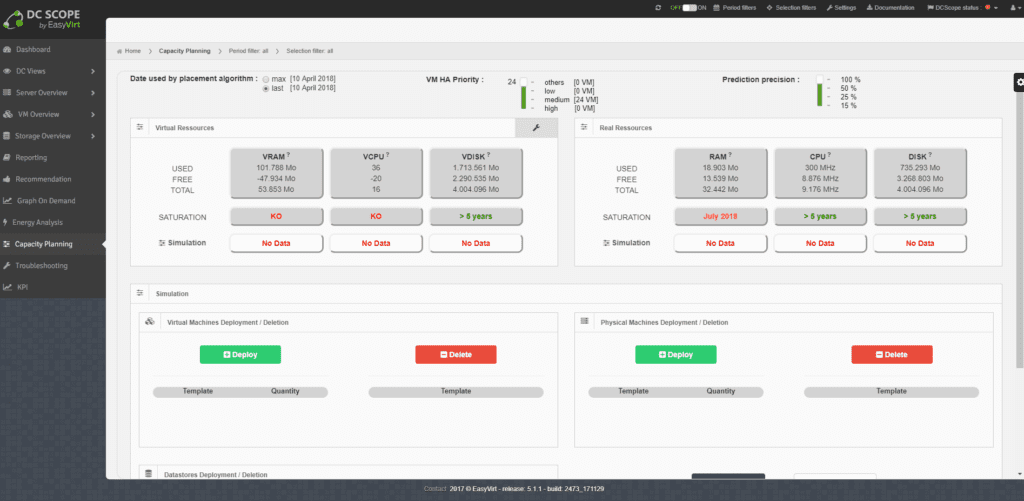Click the DC Views eye icon

point(7,71)
